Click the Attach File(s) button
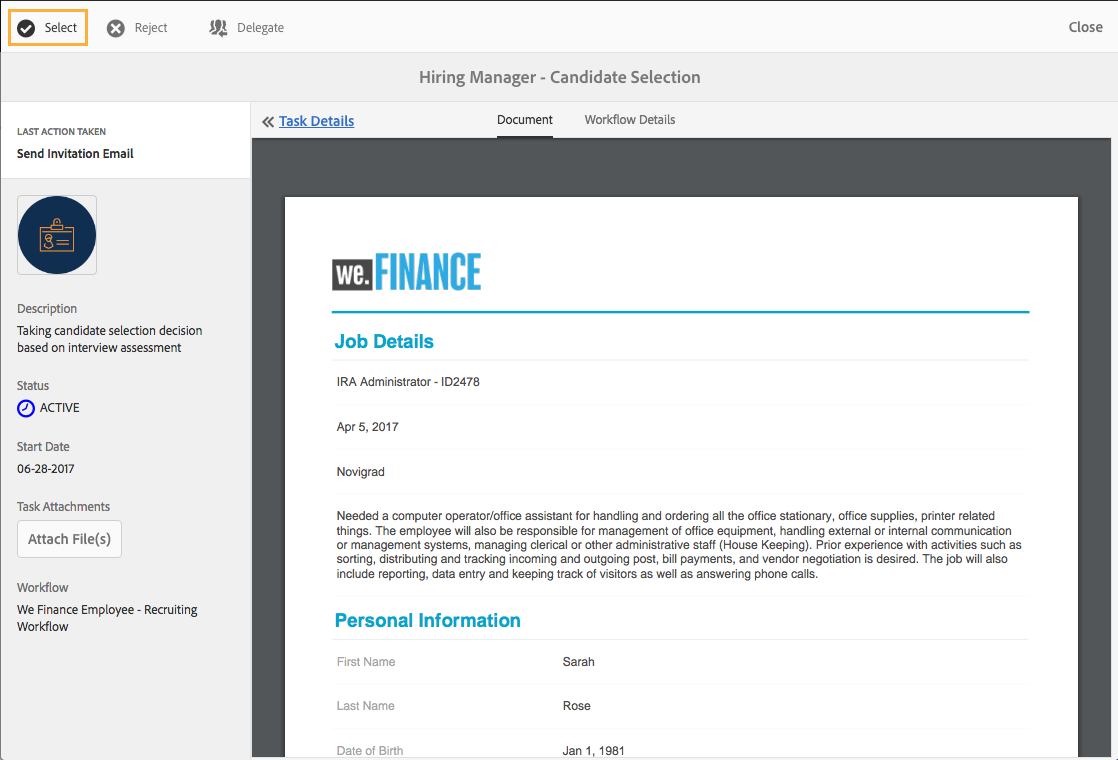Screen dimensions: 1118x760 69,539
